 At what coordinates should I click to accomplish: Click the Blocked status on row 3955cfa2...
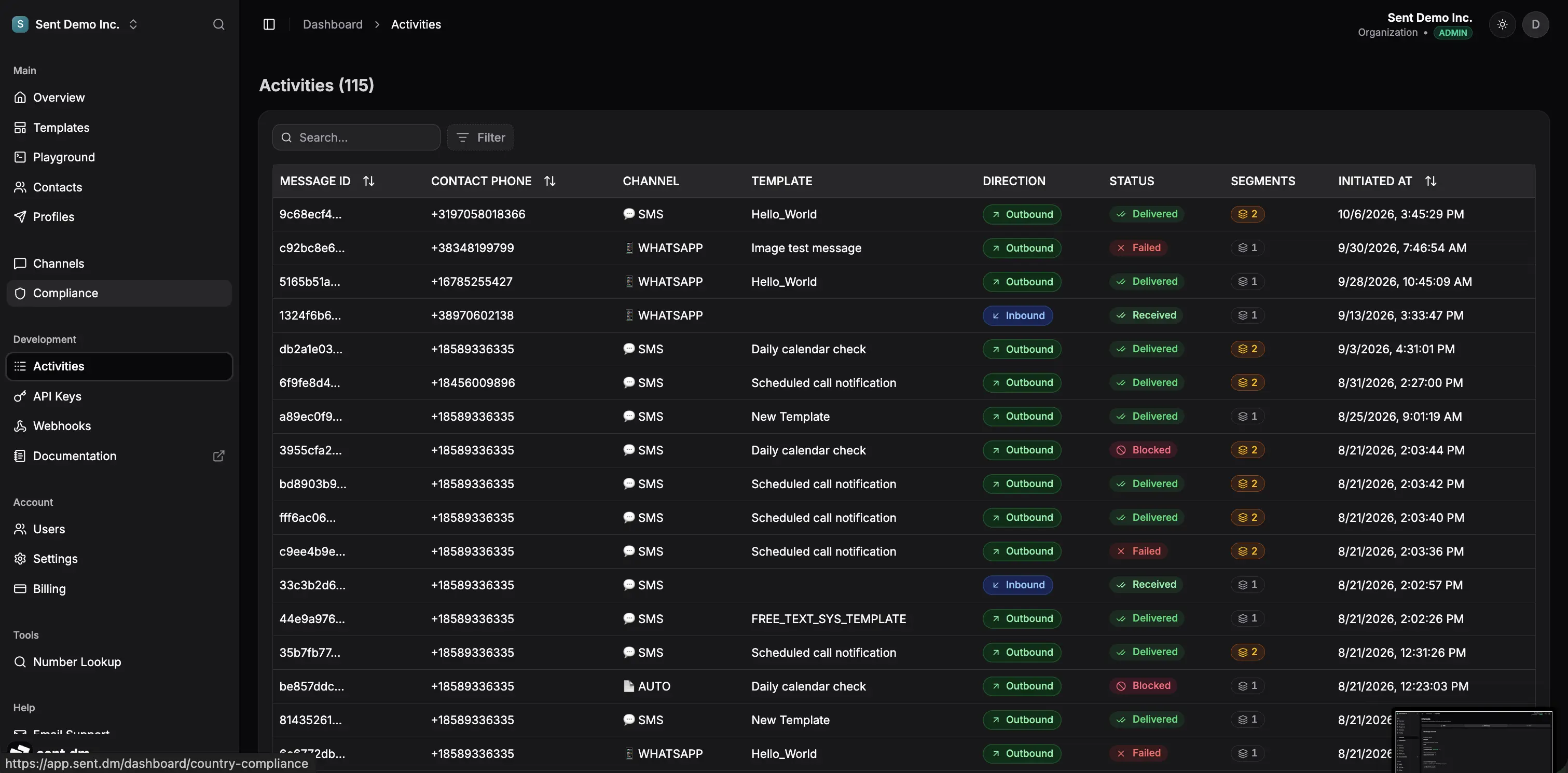pyautogui.click(x=1143, y=450)
